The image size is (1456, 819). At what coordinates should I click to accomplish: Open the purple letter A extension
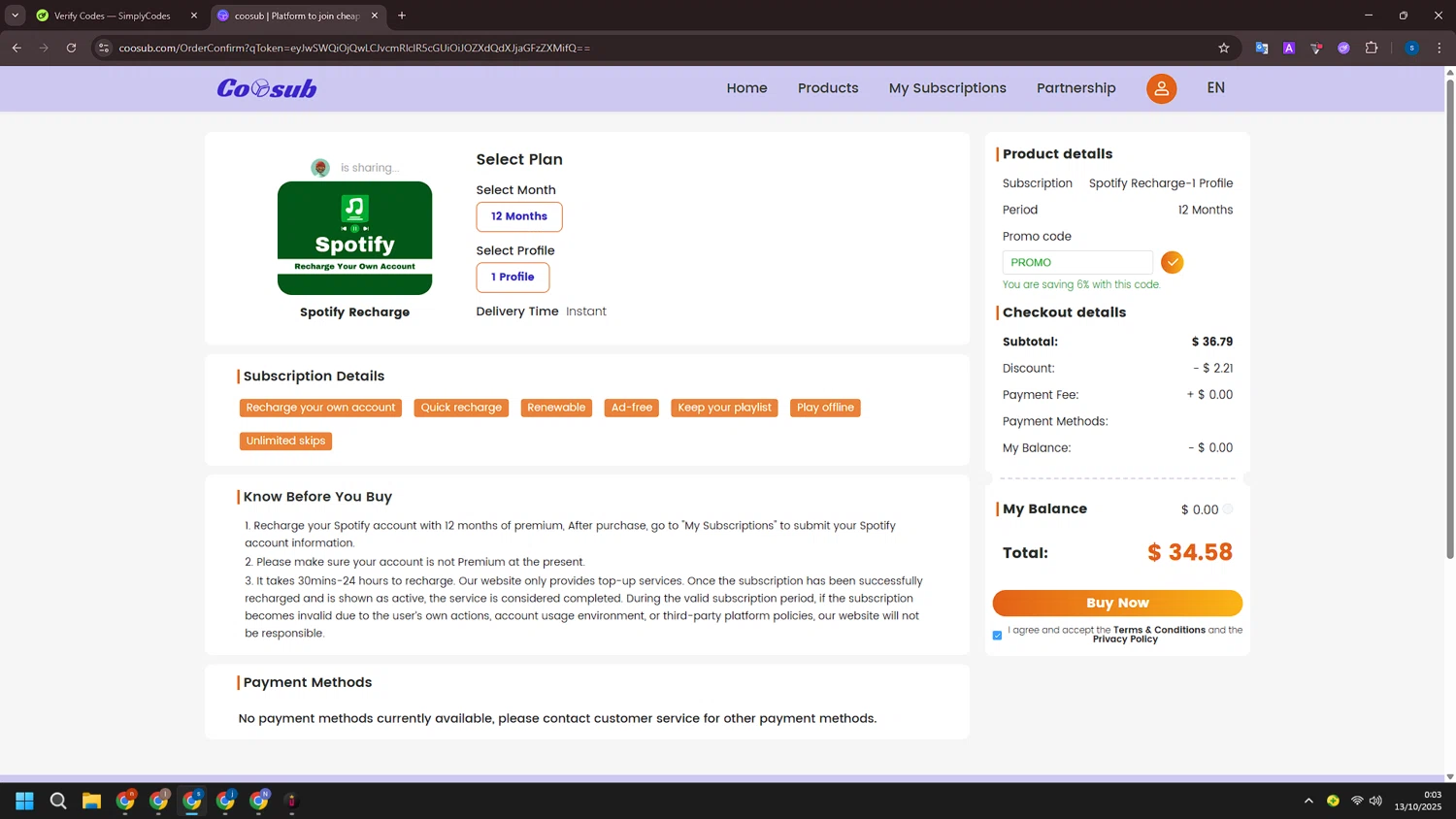(1288, 48)
